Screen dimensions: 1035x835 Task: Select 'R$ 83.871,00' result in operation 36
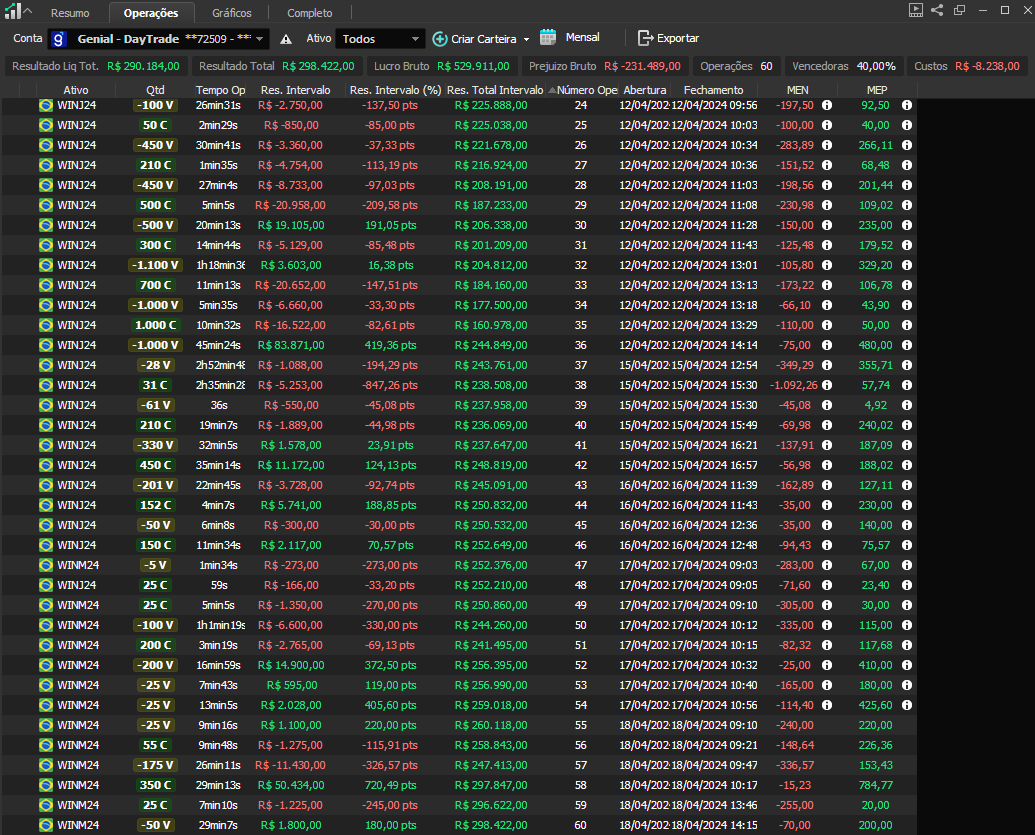coord(291,345)
